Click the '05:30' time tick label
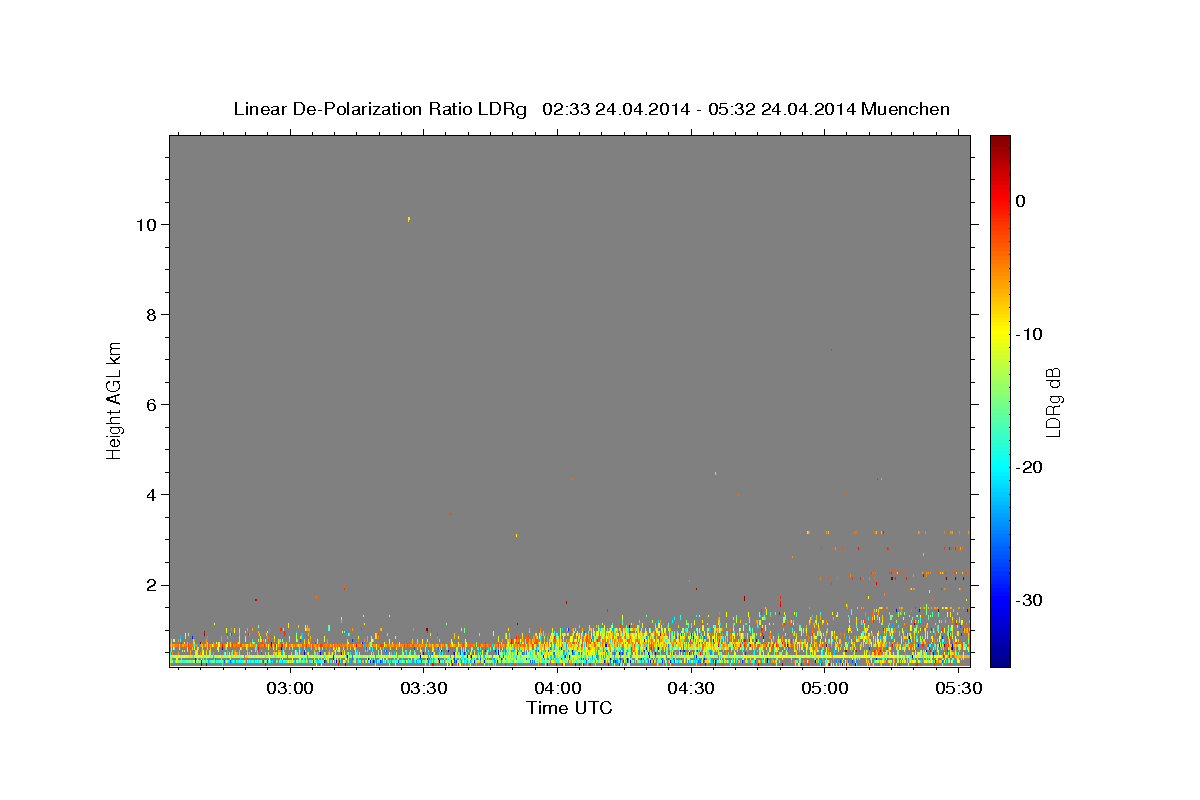1200x800 pixels. point(958,688)
